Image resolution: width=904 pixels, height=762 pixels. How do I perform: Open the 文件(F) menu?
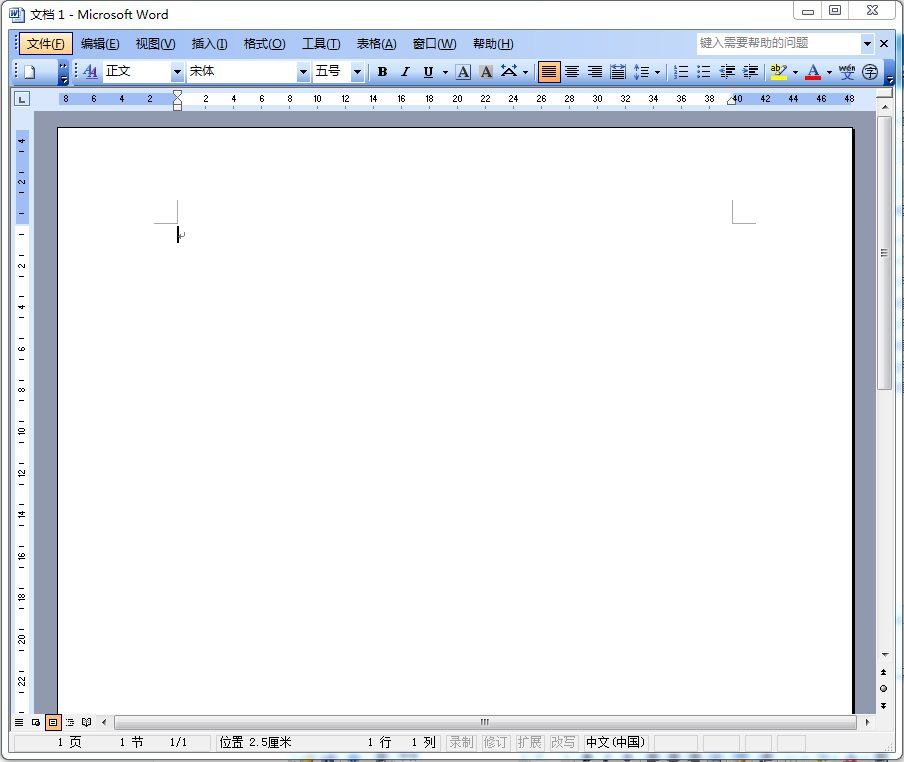[x=46, y=44]
